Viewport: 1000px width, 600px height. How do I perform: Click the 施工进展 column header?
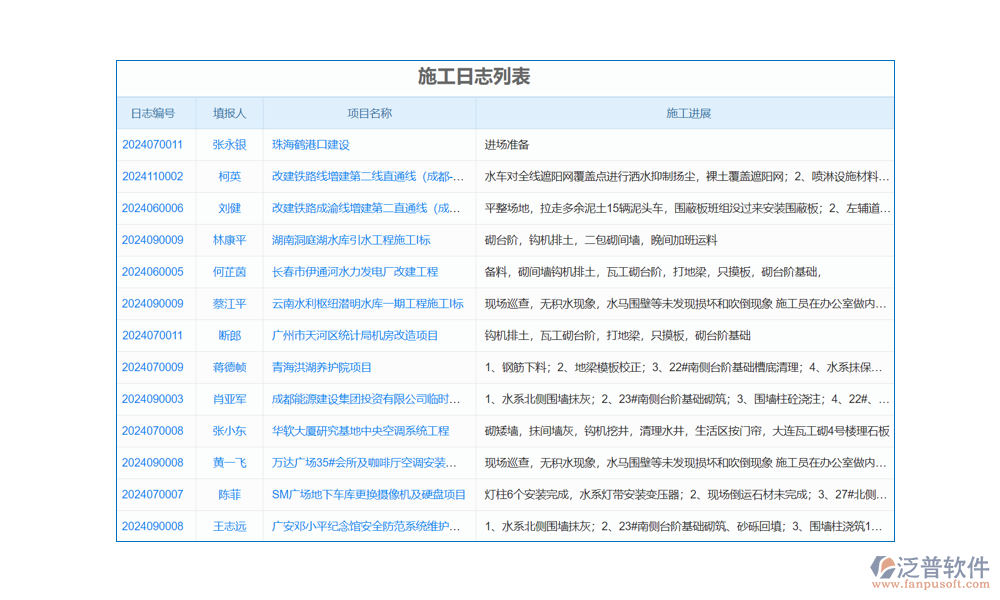(x=688, y=113)
